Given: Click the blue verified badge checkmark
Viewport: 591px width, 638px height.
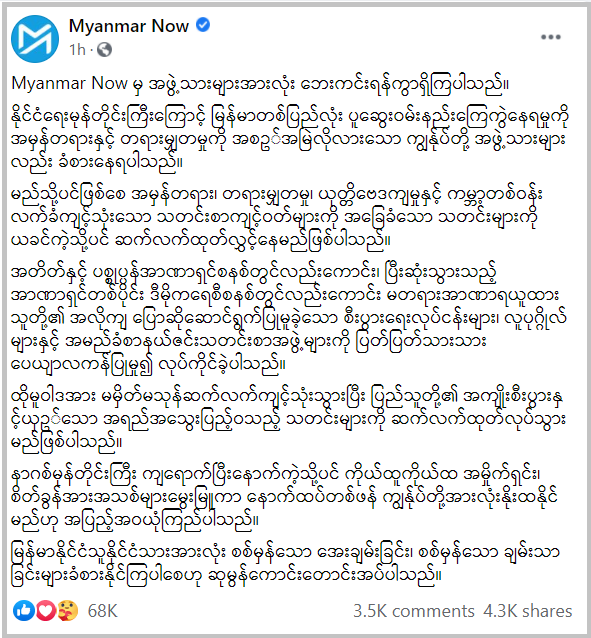Looking at the screenshot, I should (x=203, y=25).
